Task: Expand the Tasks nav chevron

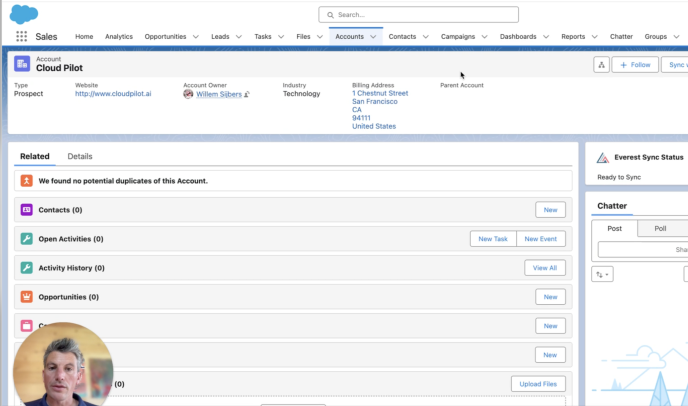Action: click(281, 37)
